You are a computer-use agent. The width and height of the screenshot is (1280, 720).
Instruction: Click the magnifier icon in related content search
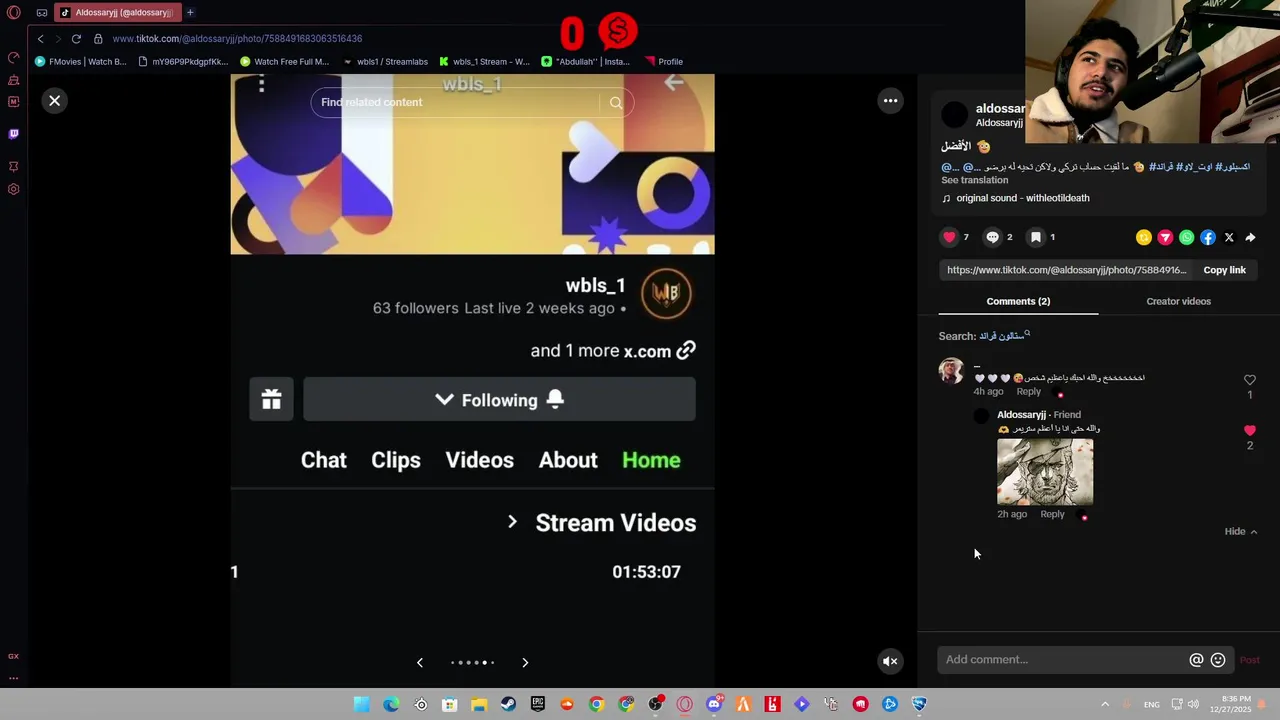tap(616, 102)
